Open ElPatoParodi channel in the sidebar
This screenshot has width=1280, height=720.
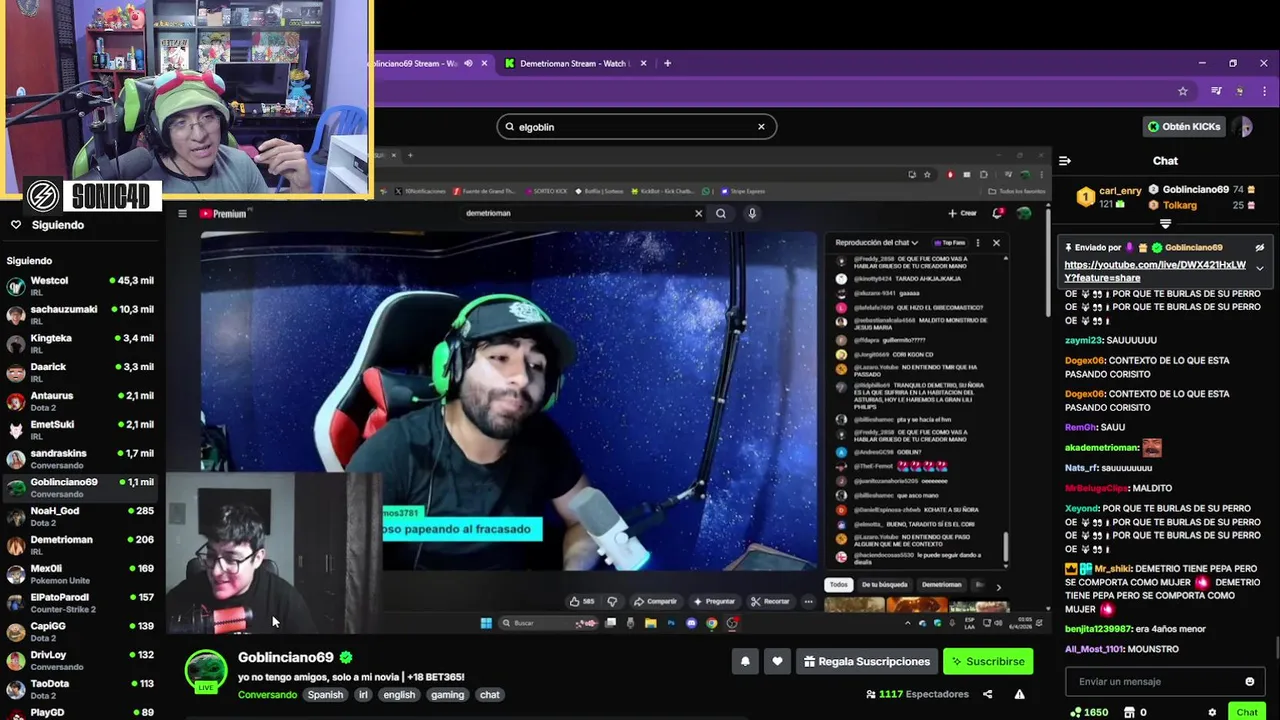point(81,603)
